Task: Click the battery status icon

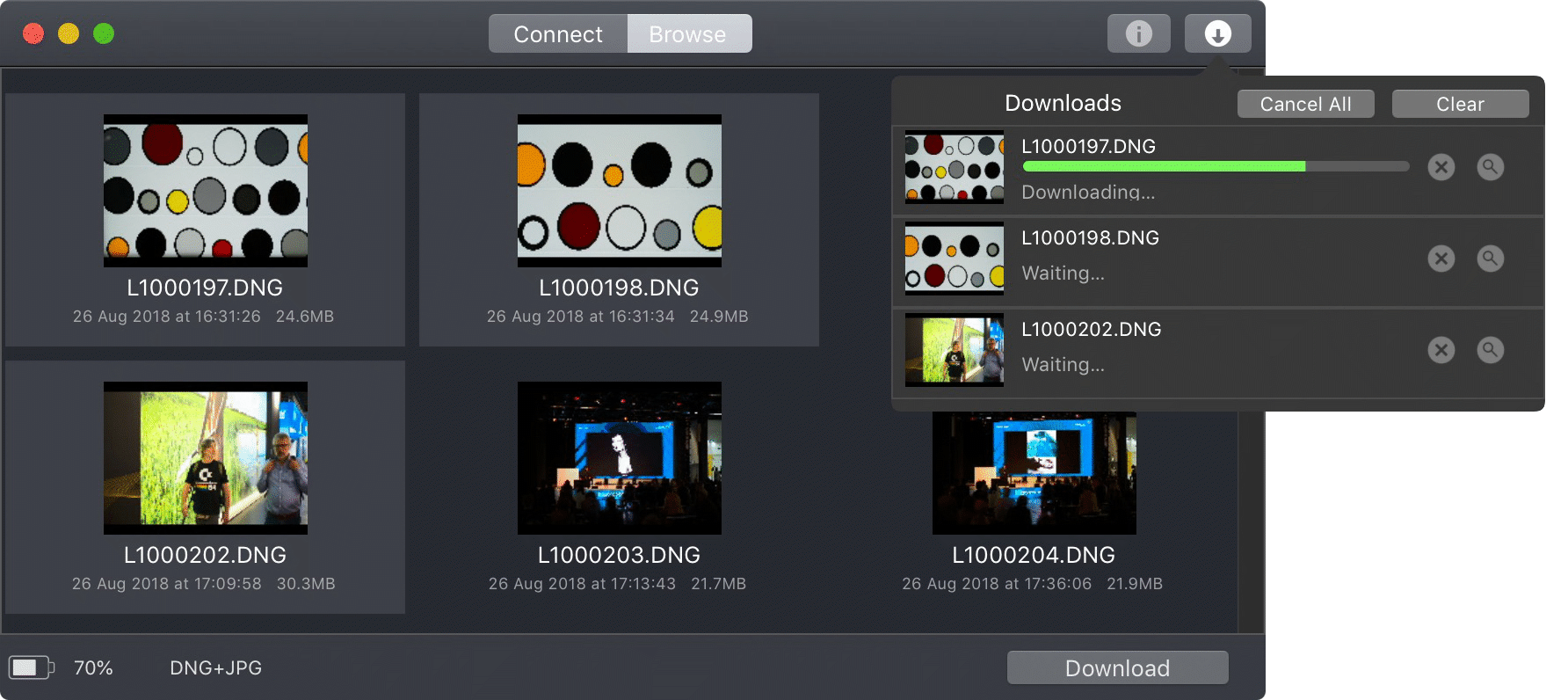Action: [x=31, y=667]
